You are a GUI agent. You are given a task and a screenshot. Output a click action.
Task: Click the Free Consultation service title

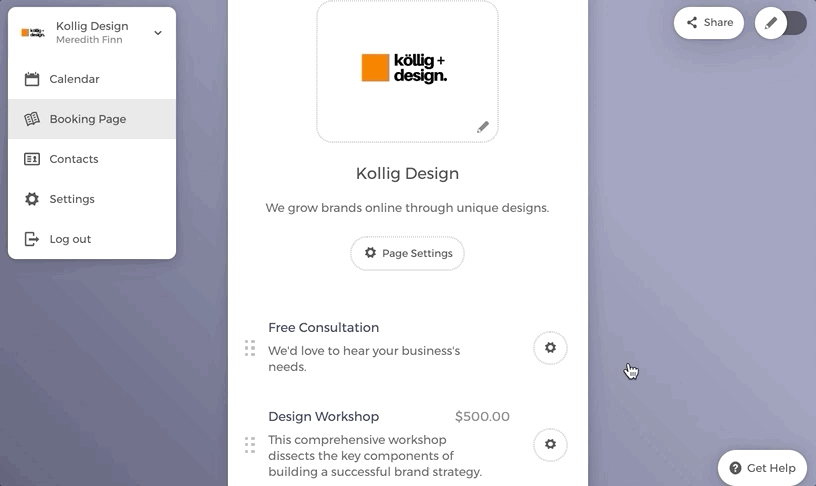[323, 327]
